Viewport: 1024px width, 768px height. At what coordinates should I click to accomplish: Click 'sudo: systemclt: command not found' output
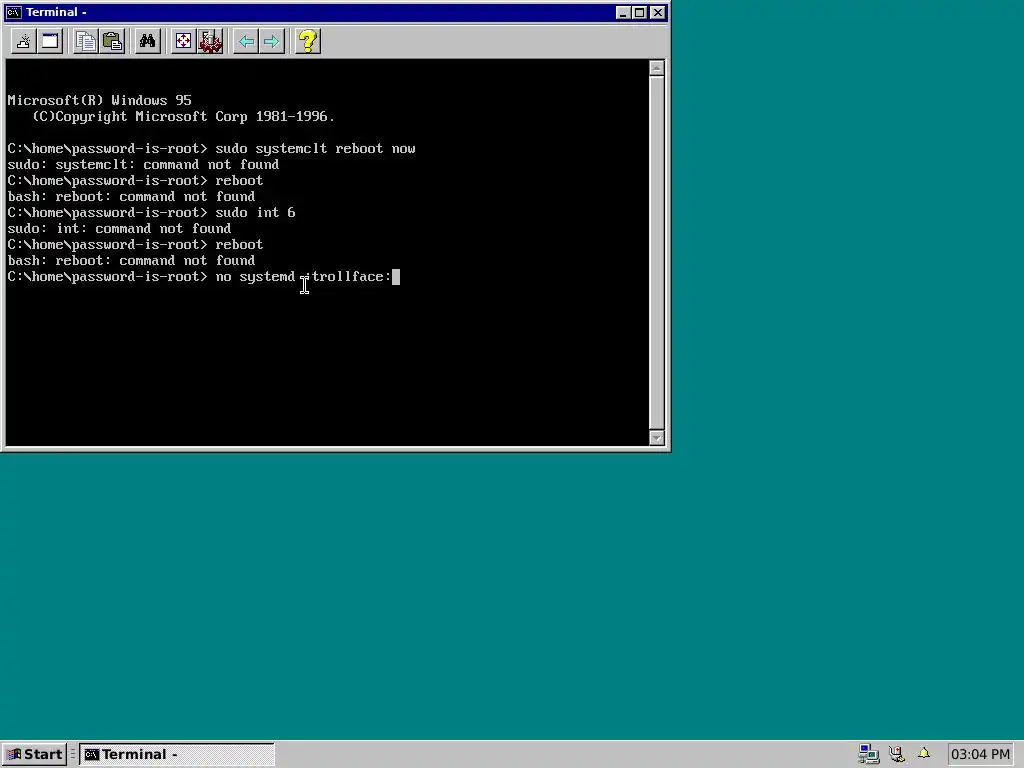click(x=143, y=165)
